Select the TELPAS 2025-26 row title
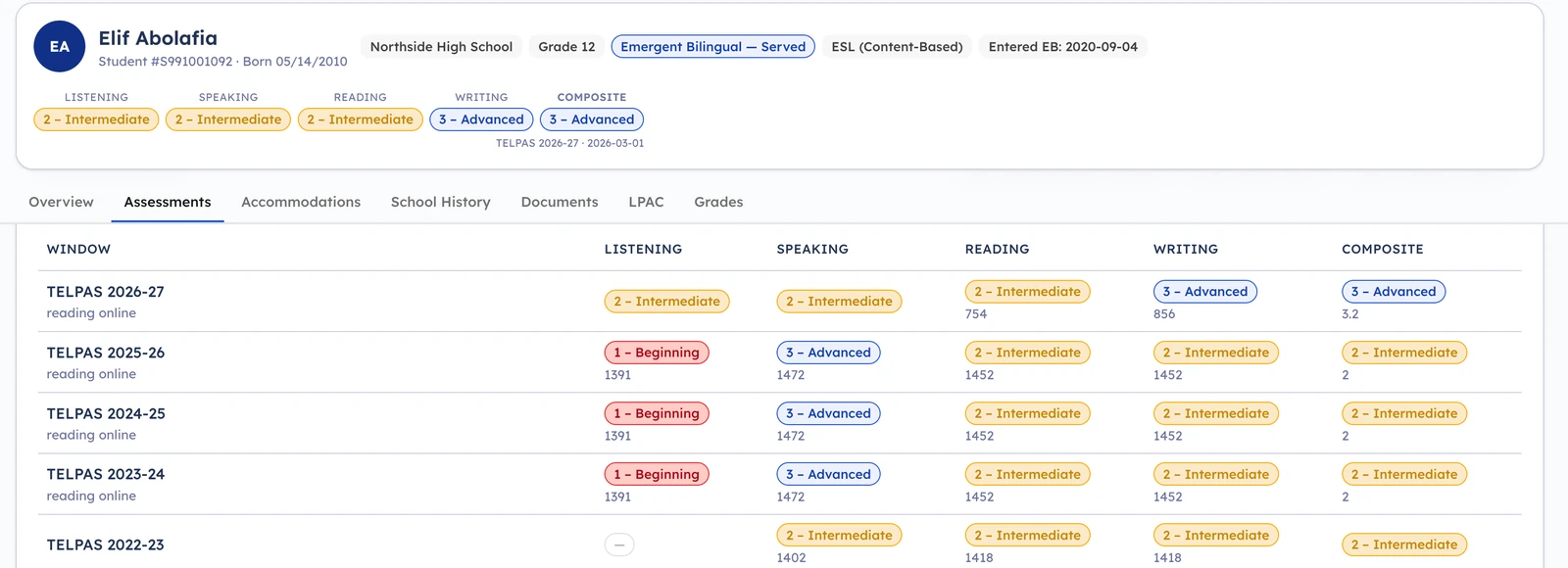Viewport: 1568px width, 568px height. tap(105, 353)
